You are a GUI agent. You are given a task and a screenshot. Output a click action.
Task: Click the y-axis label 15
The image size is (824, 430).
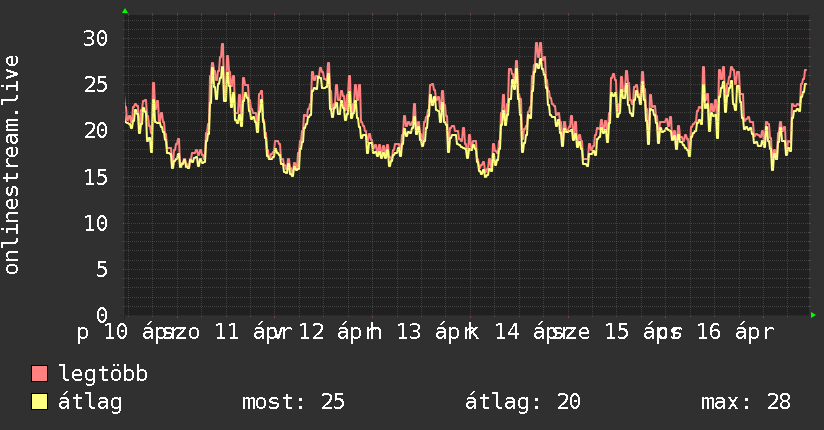click(96, 177)
